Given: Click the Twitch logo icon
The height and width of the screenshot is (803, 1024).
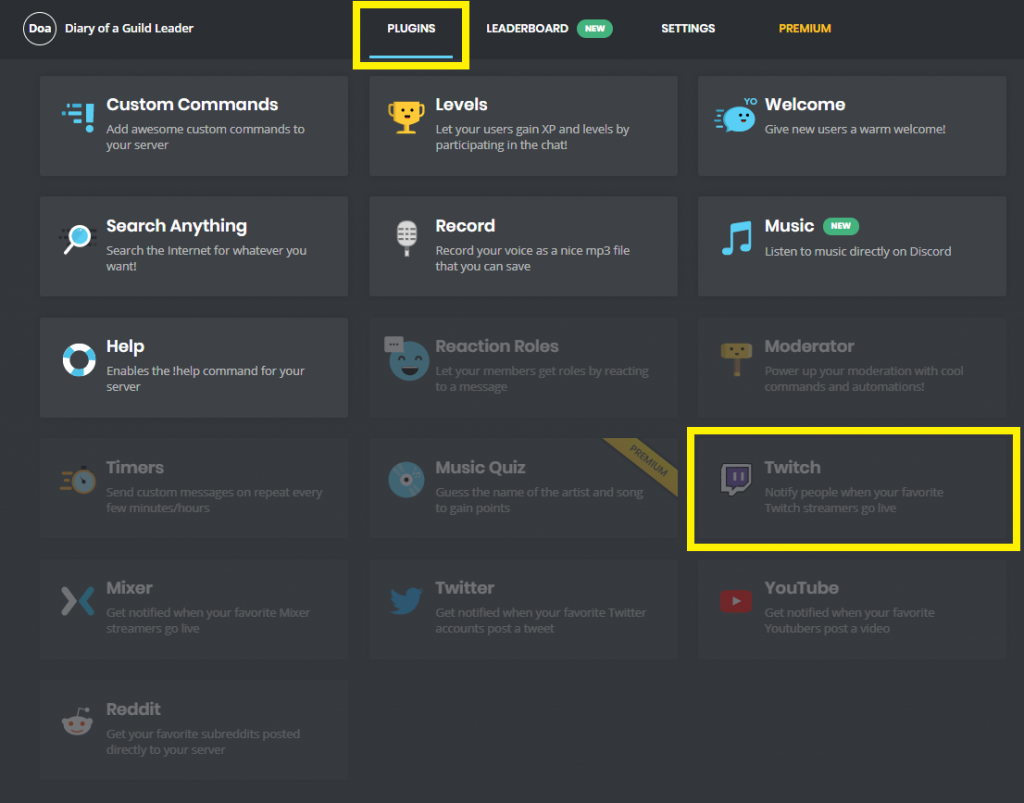Looking at the screenshot, I should tap(736, 479).
